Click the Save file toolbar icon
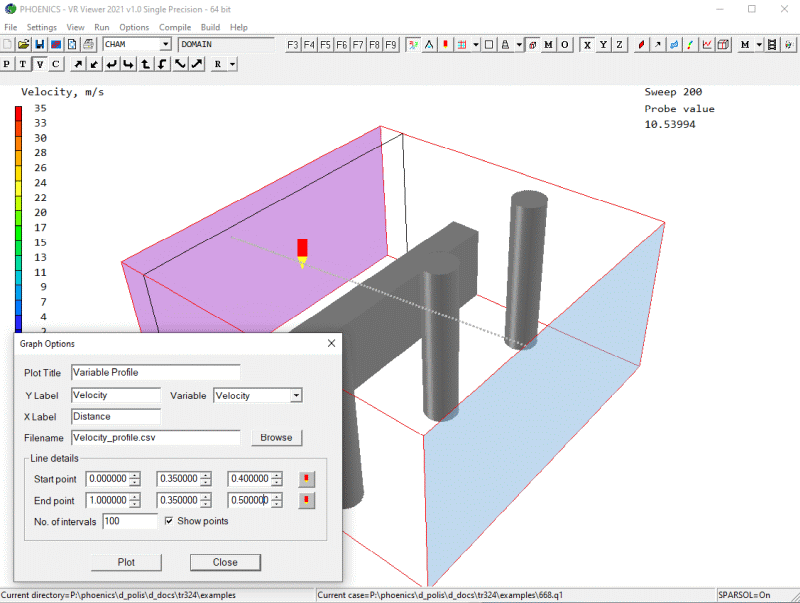Image resolution: width=800 pixels, height=603 pixels. tap(39, 44)
